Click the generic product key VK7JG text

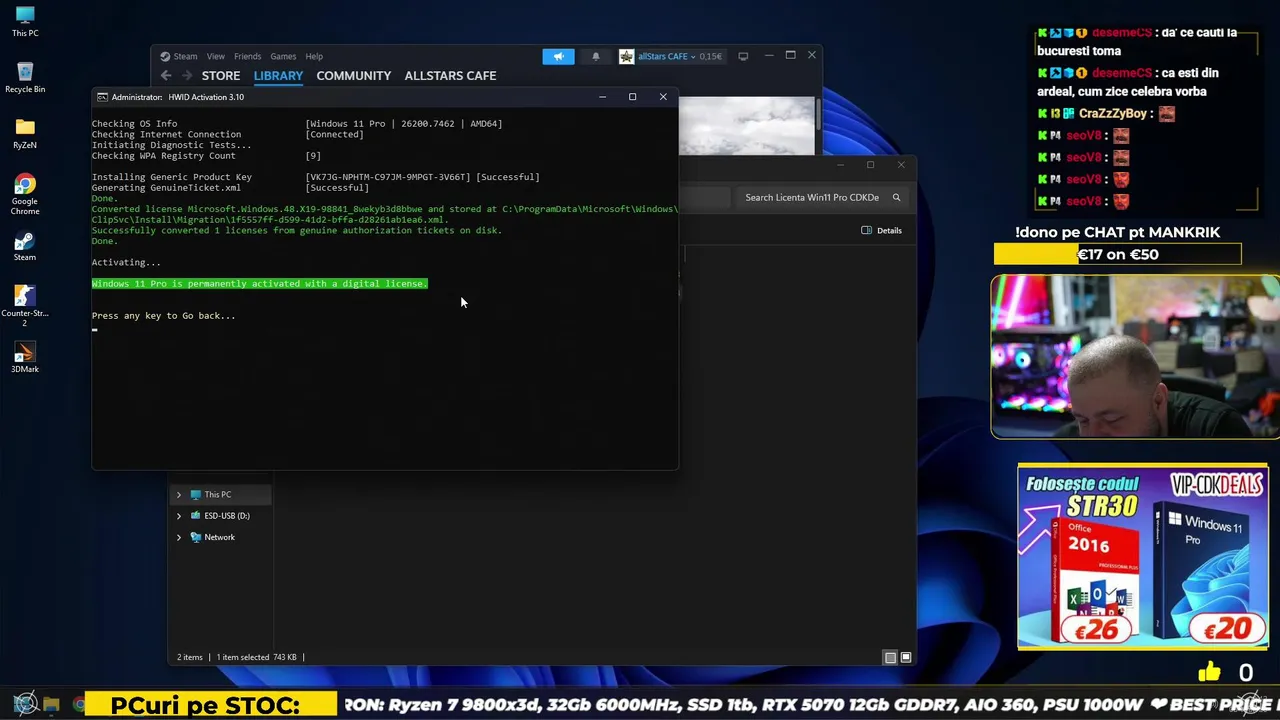click(x=388, y=177)
